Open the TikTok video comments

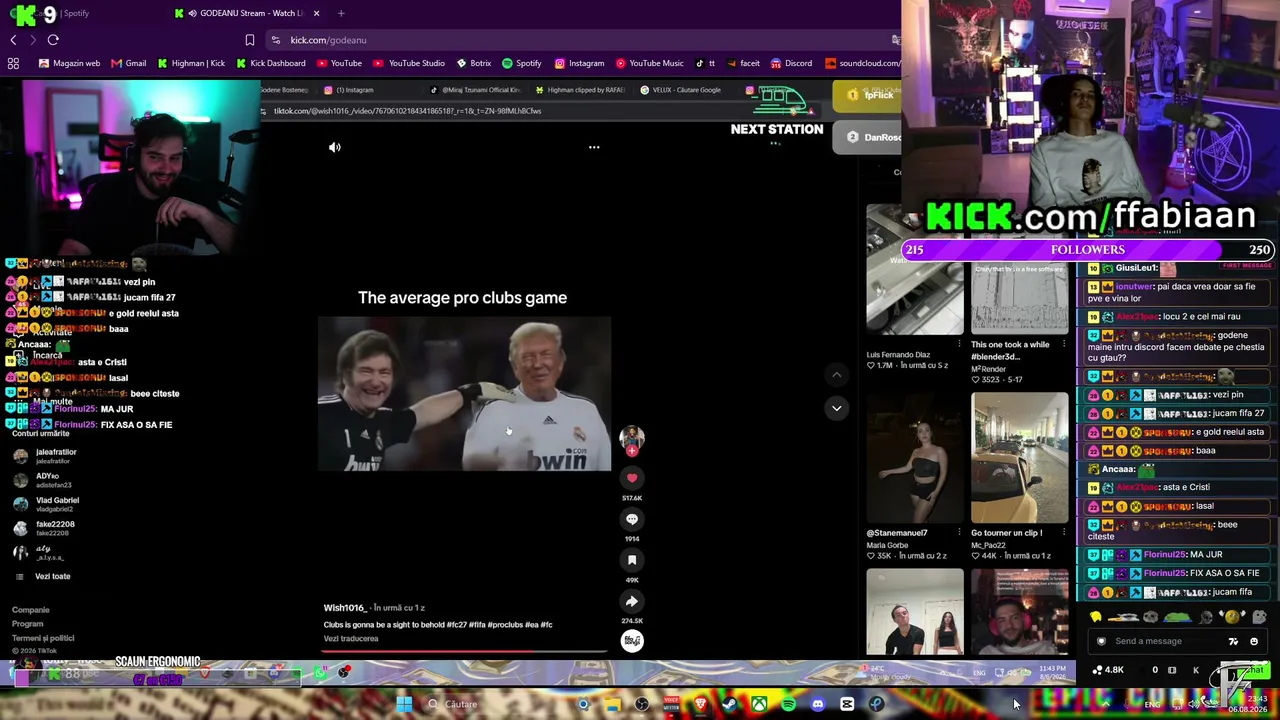pyautogui.click(x=632, y=519)
